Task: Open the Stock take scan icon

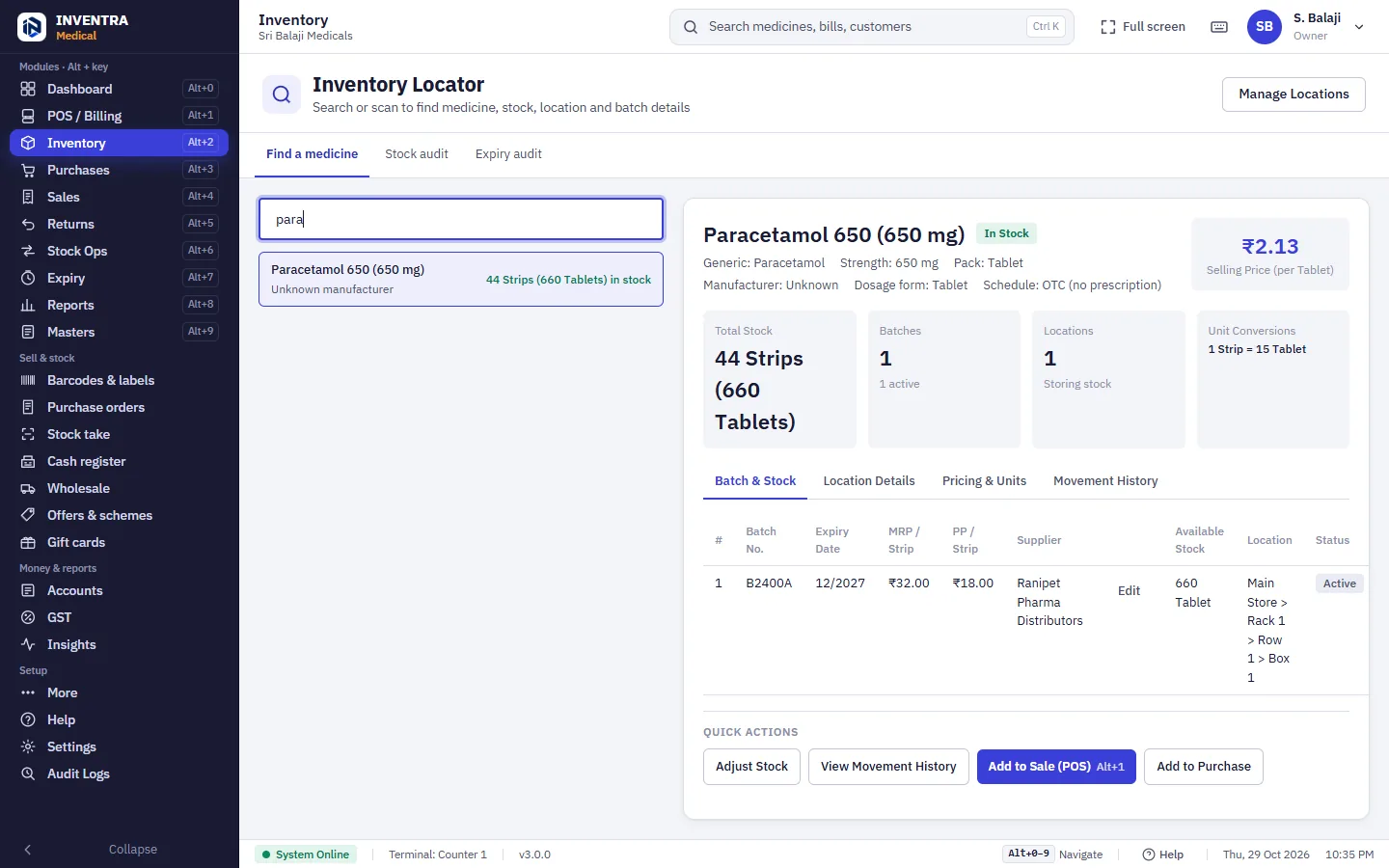Action: tap(28, 434)
